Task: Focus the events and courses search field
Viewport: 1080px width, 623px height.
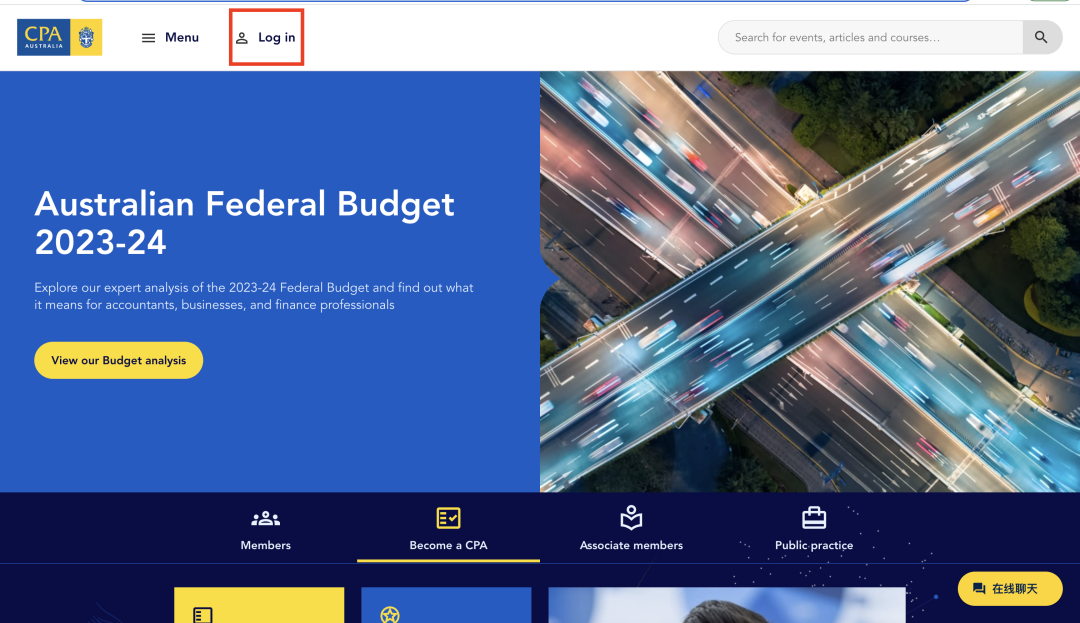Action: tap(871, 37)
